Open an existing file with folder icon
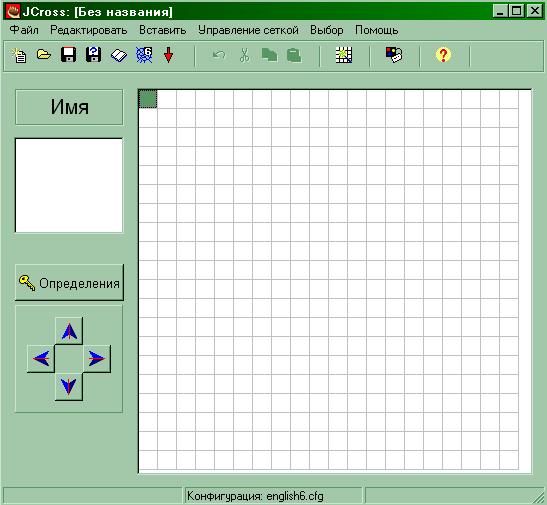547x505 pixels. 44,55
